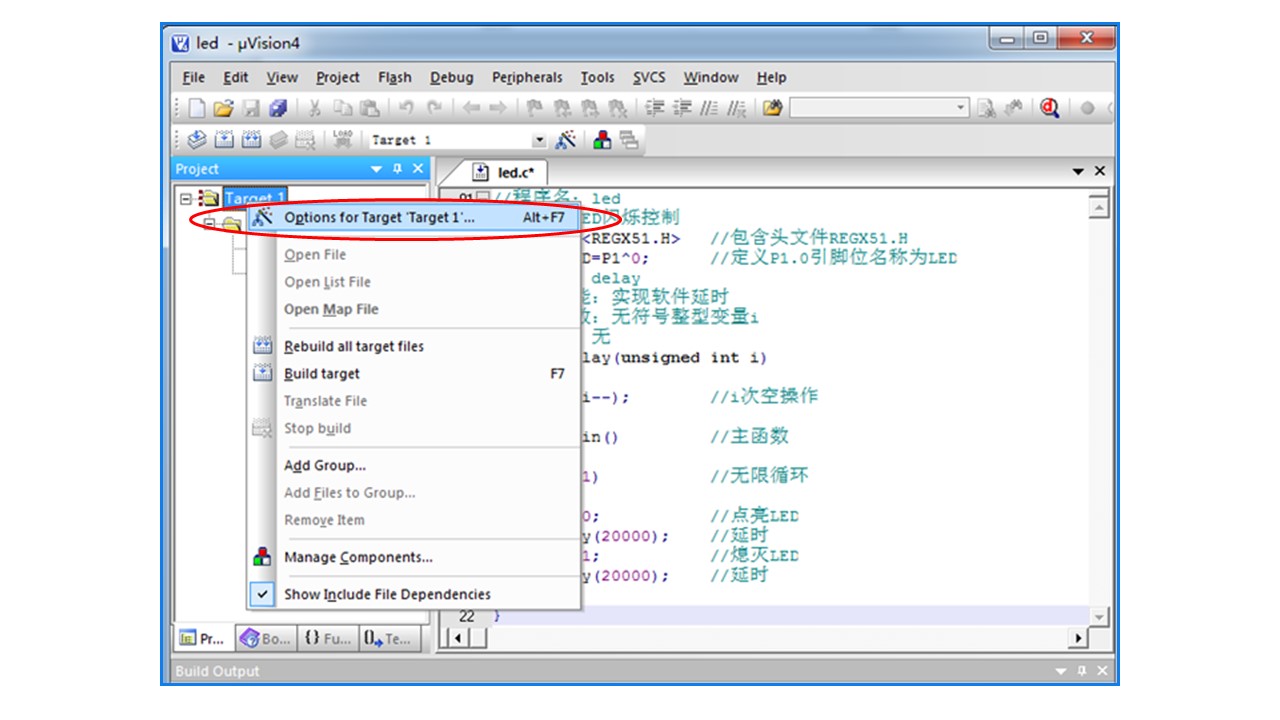
Task: Collapse the Target 1 tree node
Action: coord(186,198)
